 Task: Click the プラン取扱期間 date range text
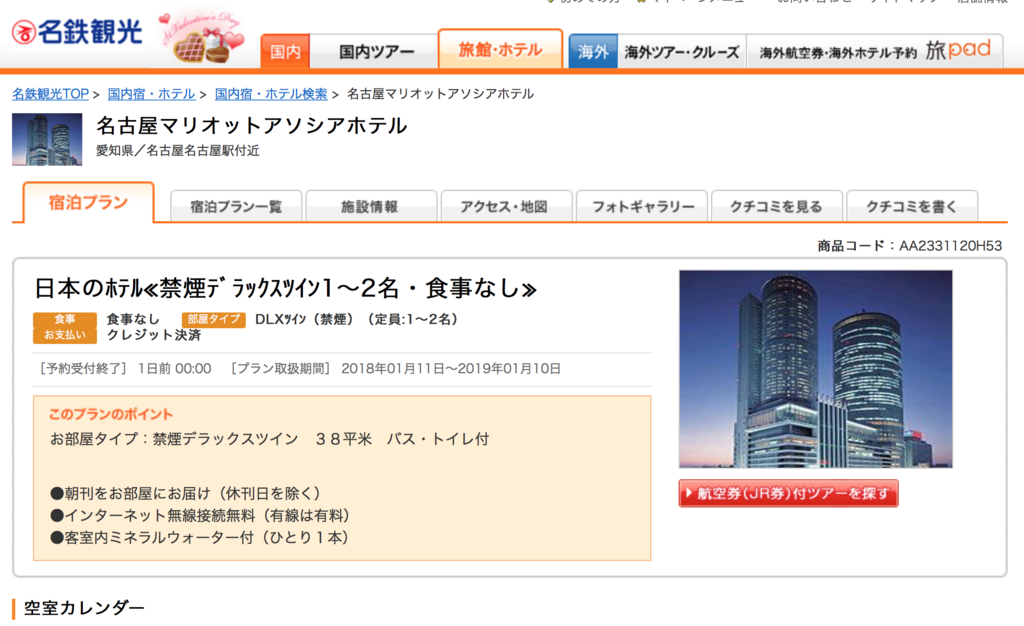click(x=395, y=369)
